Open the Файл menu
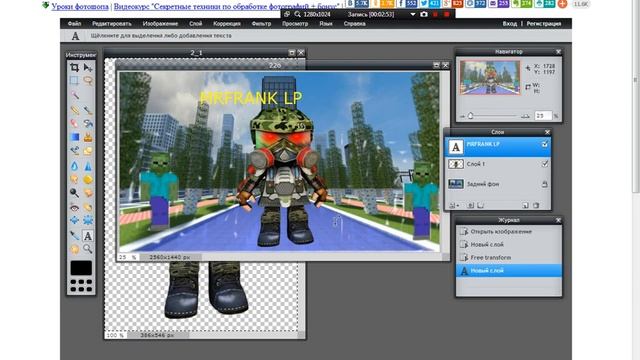 pyautogui.click(x=74, y=24)
